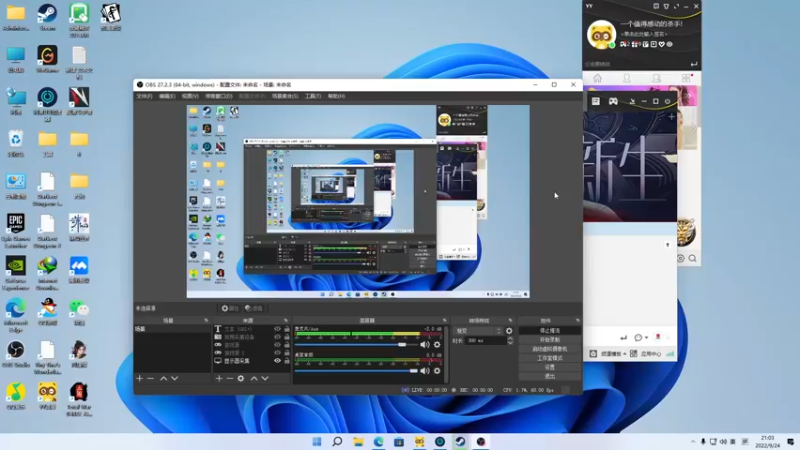Screen dimensions: 800x450
Task: Select the Steam desktop shortcut
Action: 47,17
